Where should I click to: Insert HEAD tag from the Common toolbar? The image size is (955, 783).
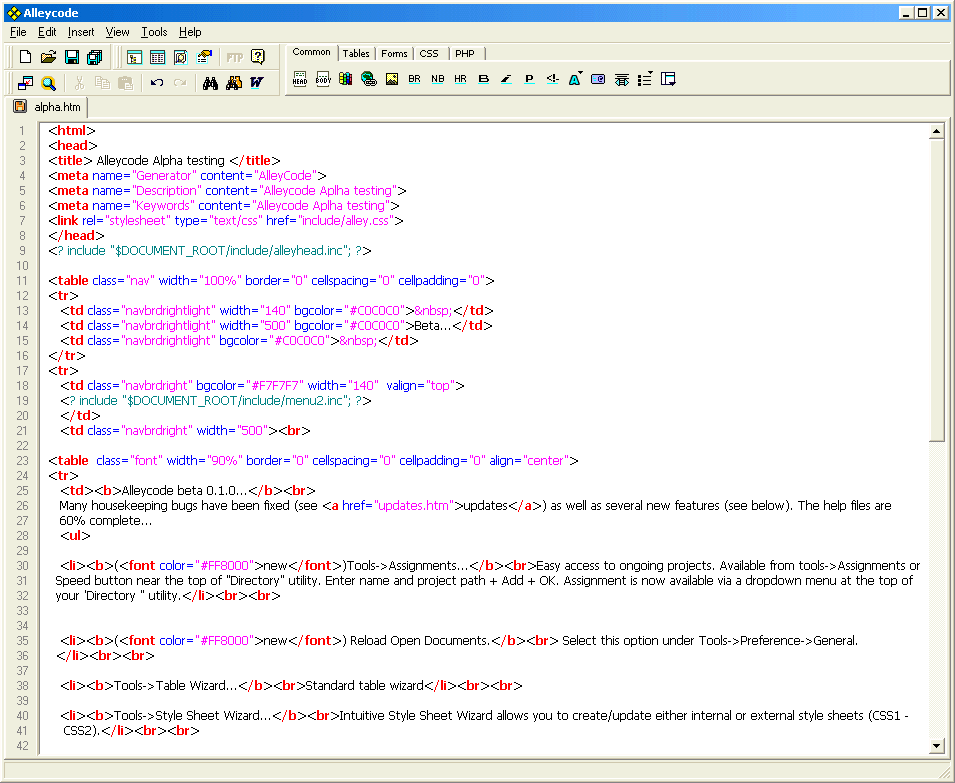pos(300,79)
